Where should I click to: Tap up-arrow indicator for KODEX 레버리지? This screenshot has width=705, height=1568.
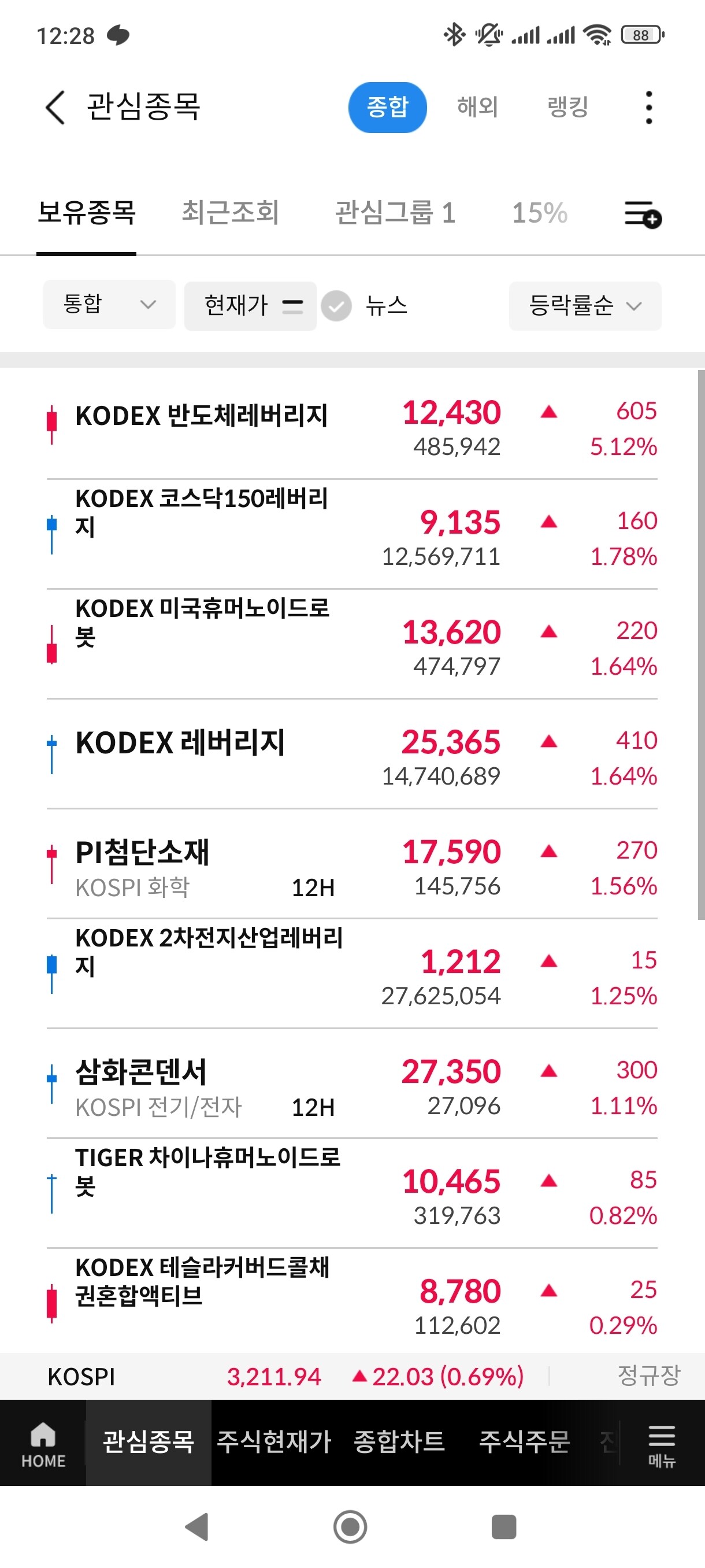[548, 741]
